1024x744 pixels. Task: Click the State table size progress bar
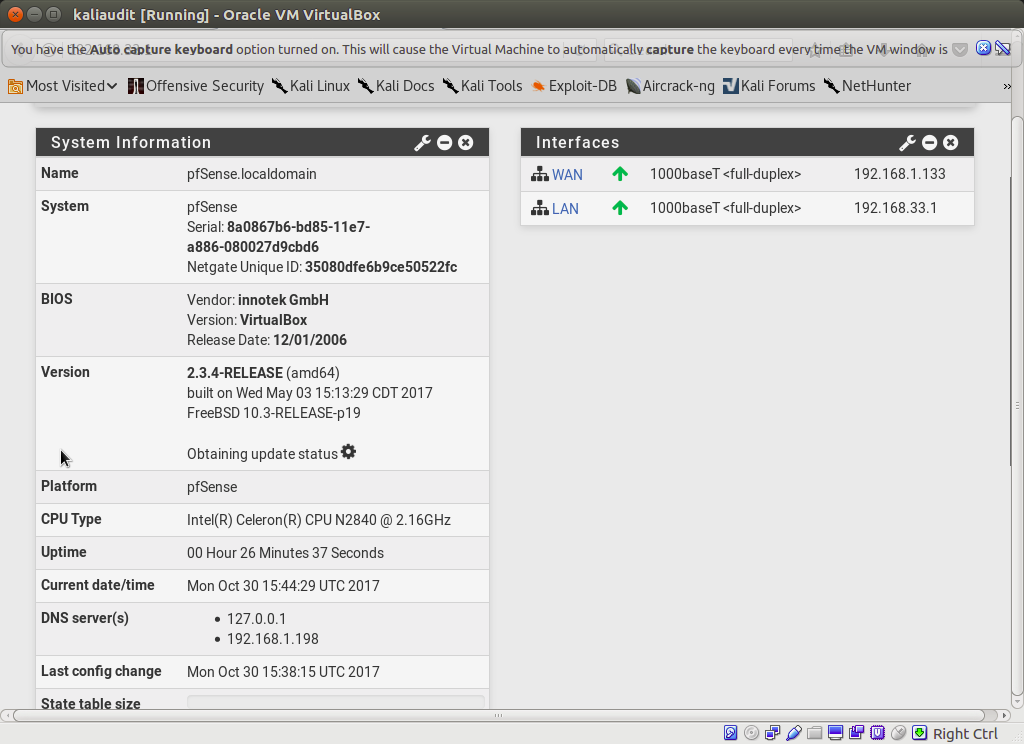tap(336, 702)
